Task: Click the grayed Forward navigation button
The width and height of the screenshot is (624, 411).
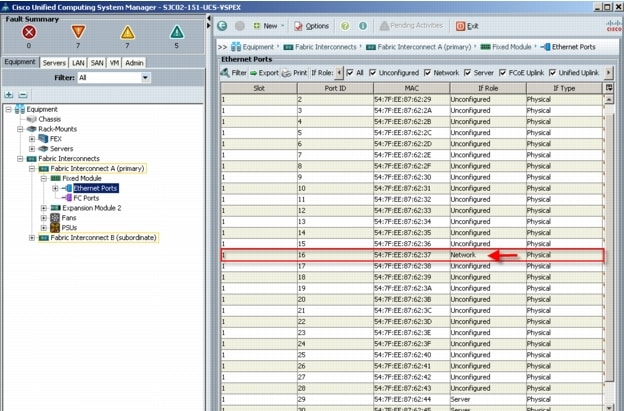Action: click(x=240, y=26)
